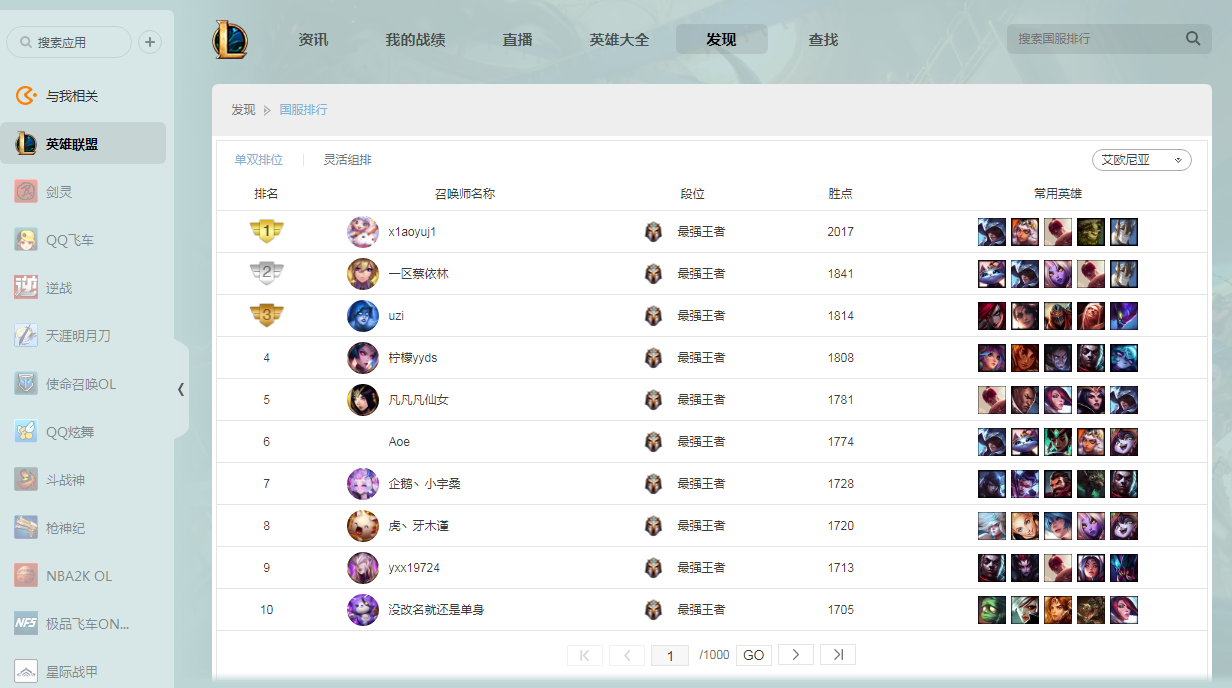Click summoner name yxx19724

coord(414,568)
